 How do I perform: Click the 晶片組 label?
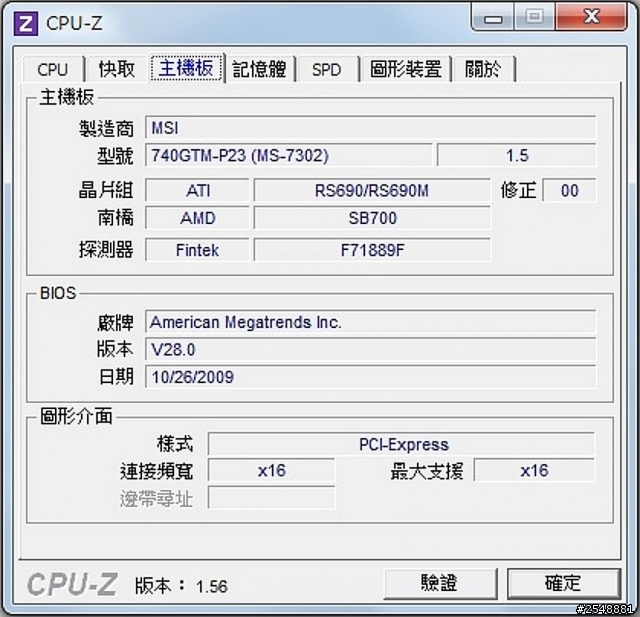106,190
